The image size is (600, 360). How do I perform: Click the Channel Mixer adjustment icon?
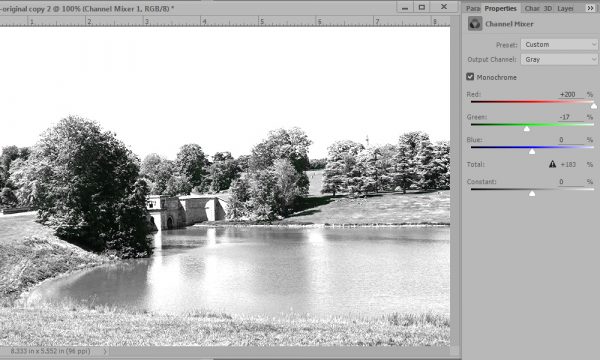coord(475,24)
